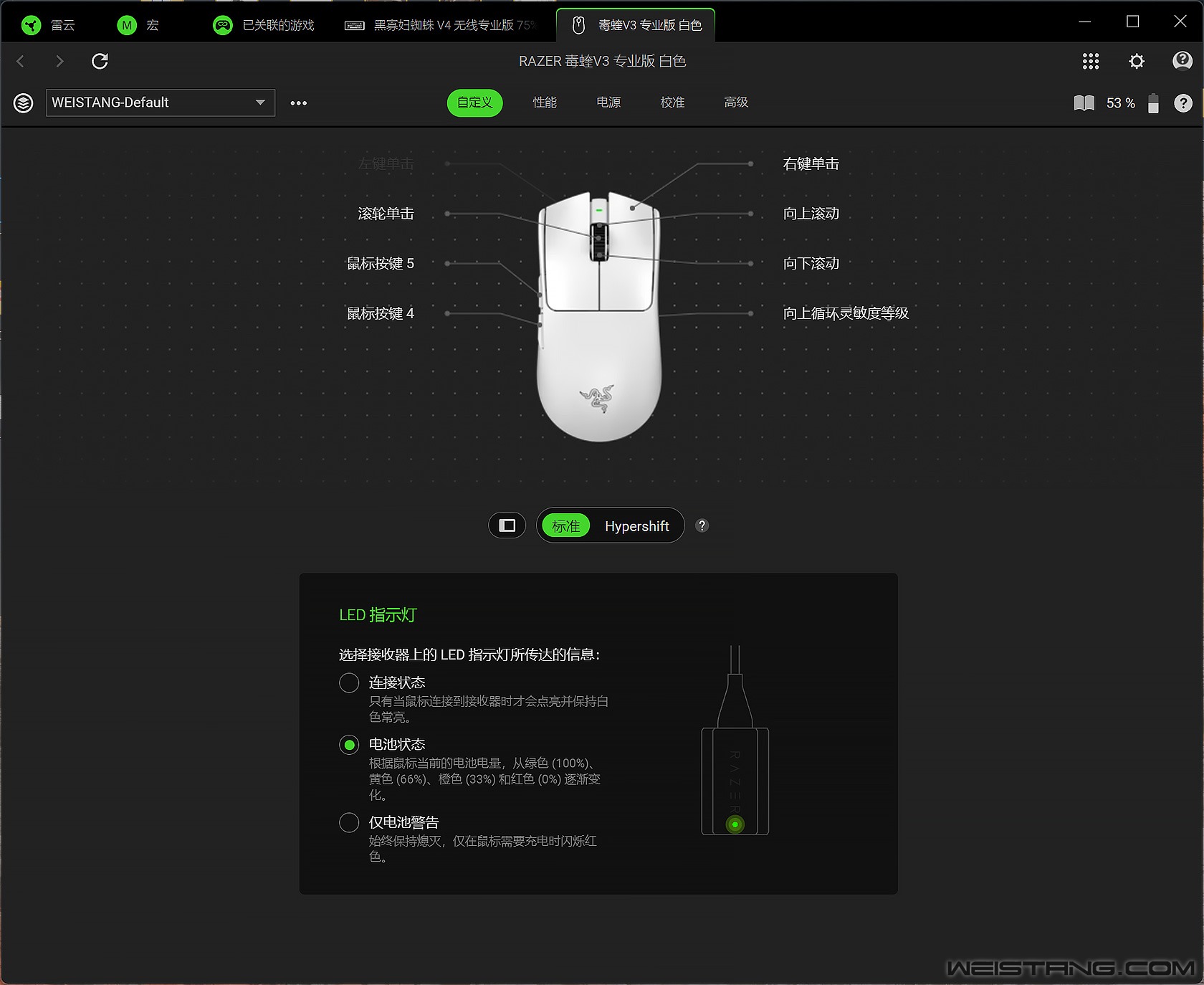Click the white mouse image
The width and height of the screenshot is (1204, 985).
[x=599, y=315]
